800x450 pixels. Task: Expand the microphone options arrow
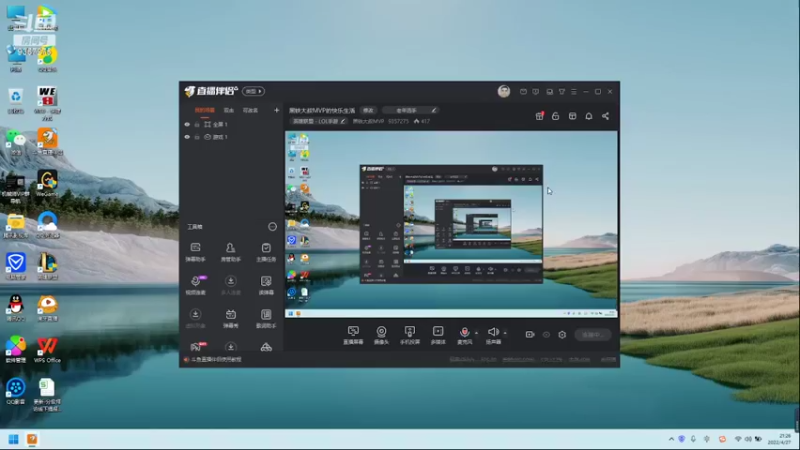[477, 333]
